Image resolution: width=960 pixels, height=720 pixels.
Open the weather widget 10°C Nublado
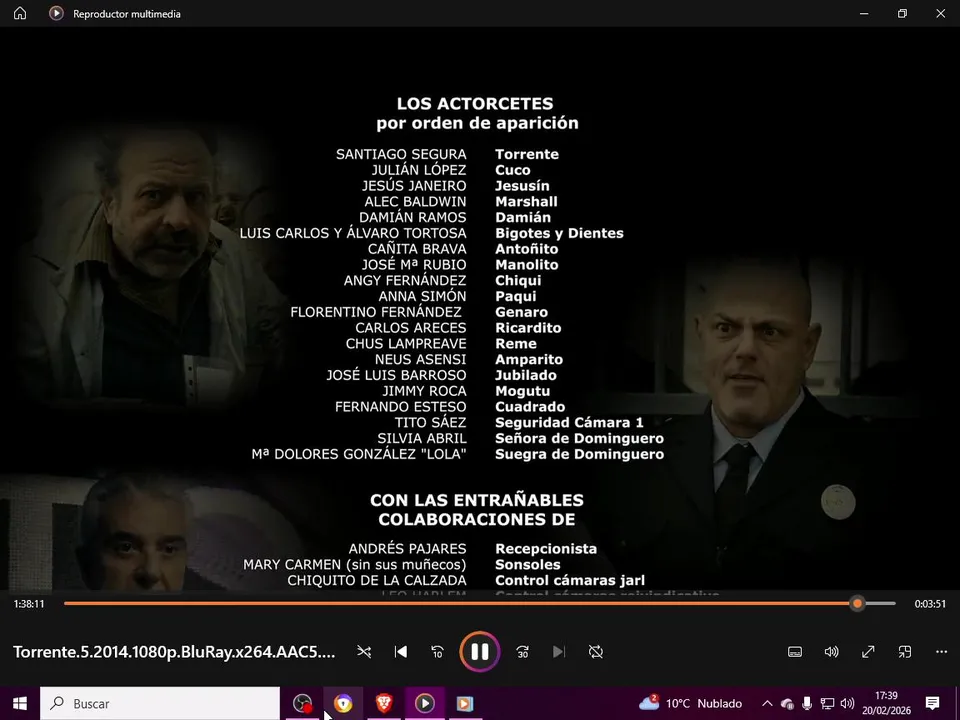(x=690, y=703)
